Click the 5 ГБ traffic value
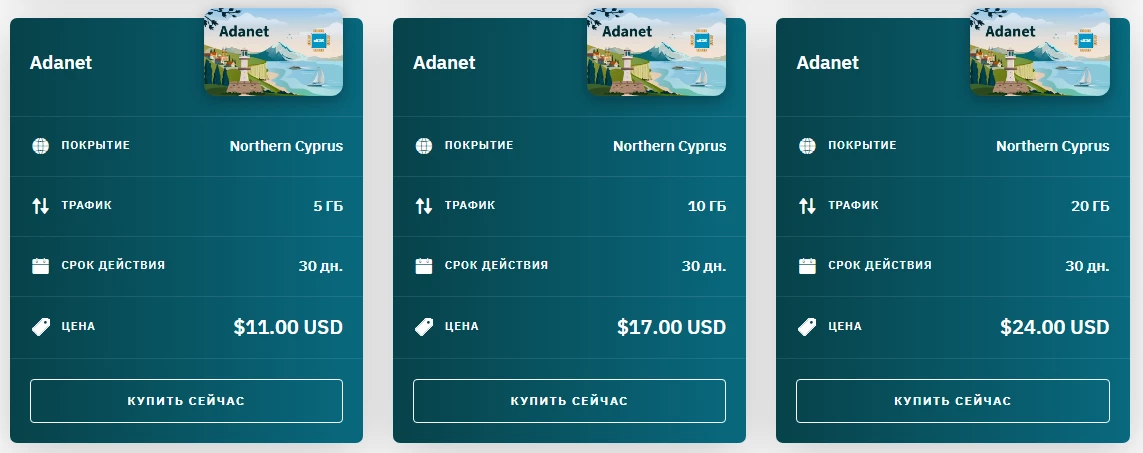Screen dimensions: 1143x453 [328, 206]
